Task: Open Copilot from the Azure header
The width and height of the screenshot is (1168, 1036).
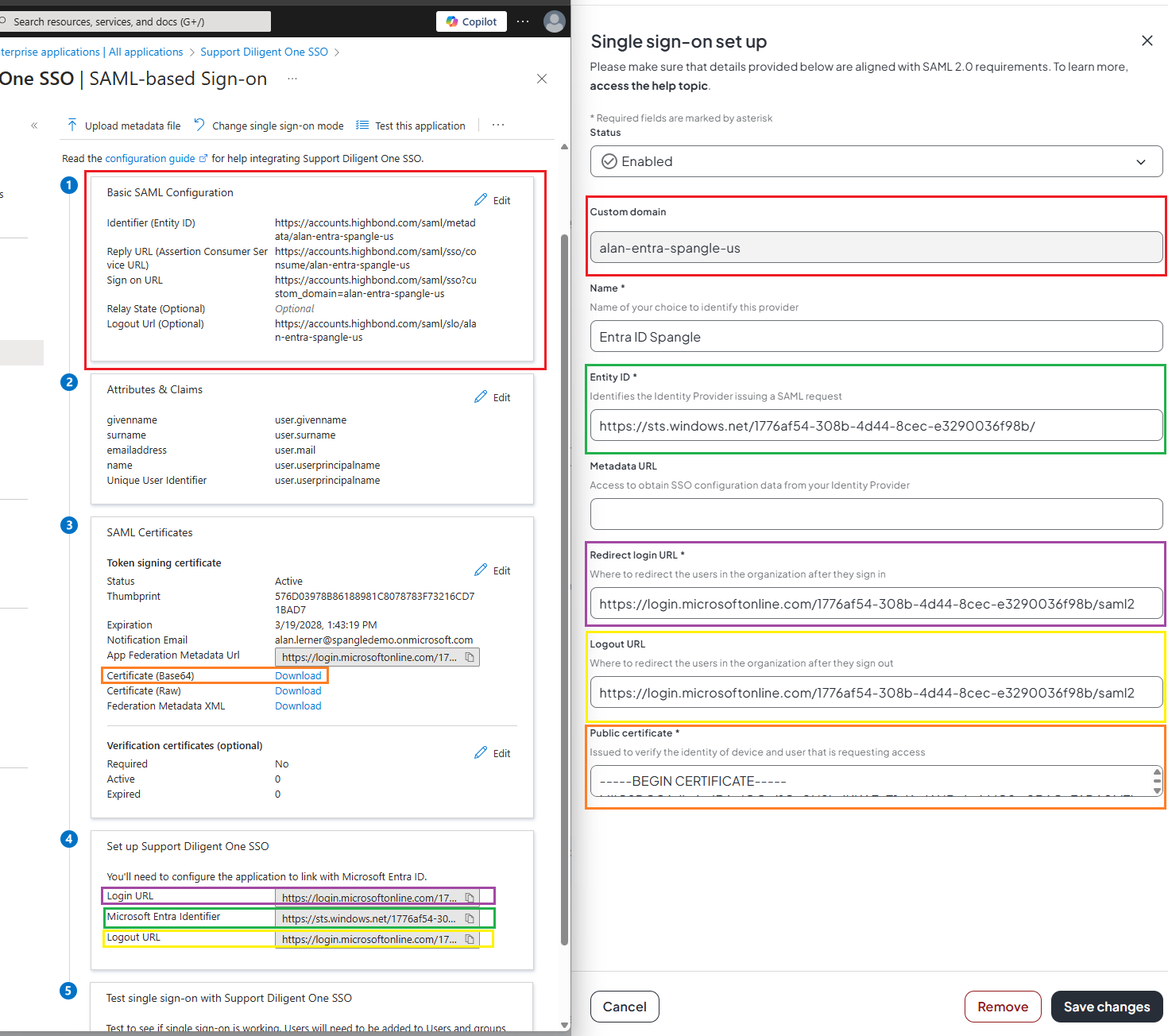Action: coord(471,21)
